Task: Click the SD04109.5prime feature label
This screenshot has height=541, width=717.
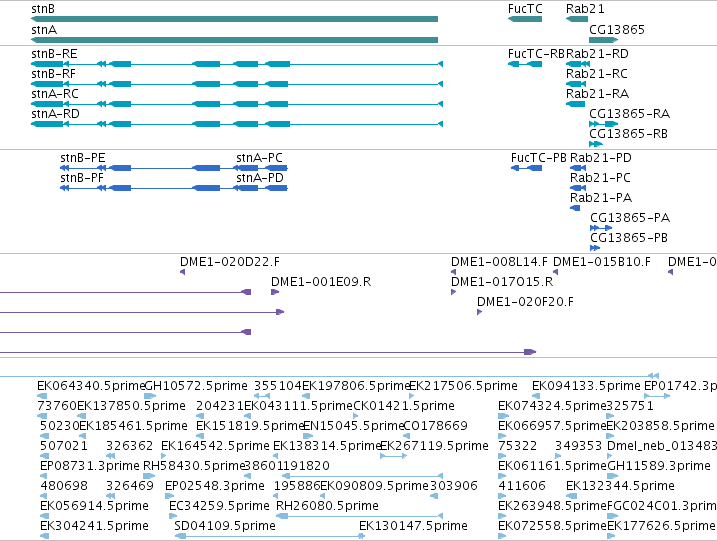Action: [225, 526]
